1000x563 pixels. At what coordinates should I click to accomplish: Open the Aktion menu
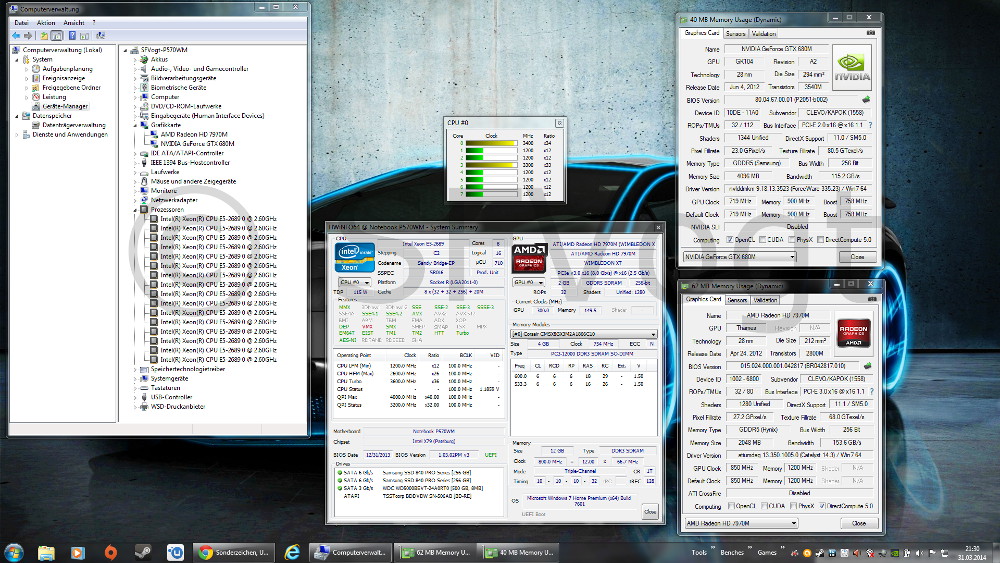click(x=46, y=22)
